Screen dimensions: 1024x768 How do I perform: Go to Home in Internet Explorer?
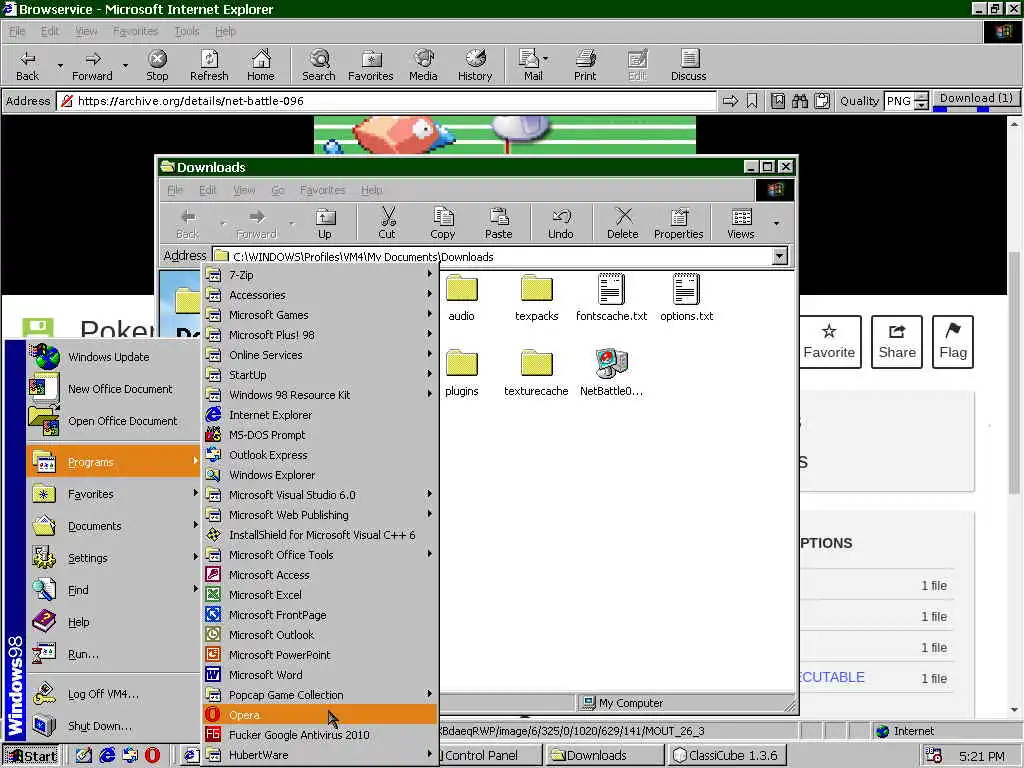261,65
